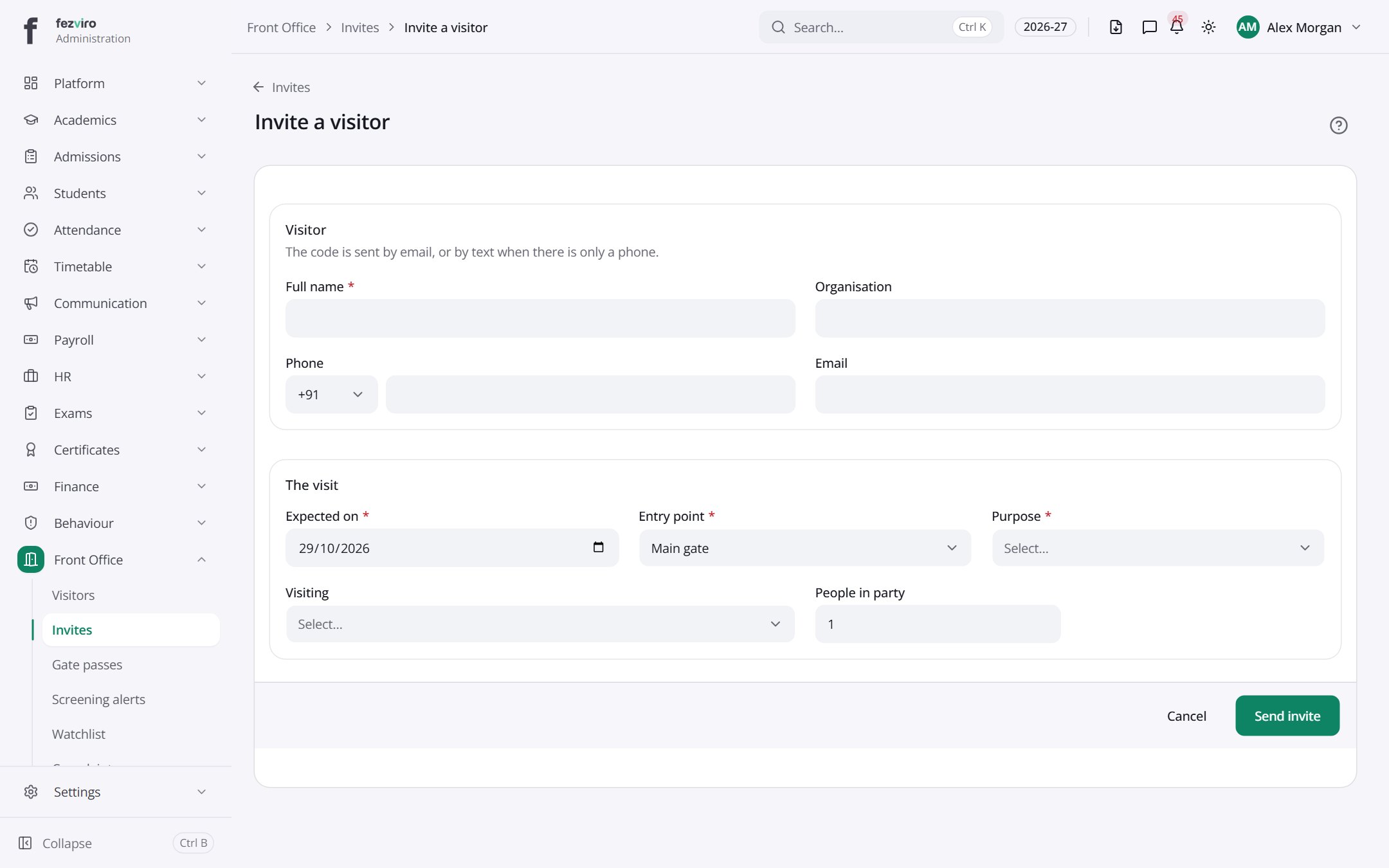1389x868 pixels.
Task: Open Screening alerts sidebar item
Action: 98,700
